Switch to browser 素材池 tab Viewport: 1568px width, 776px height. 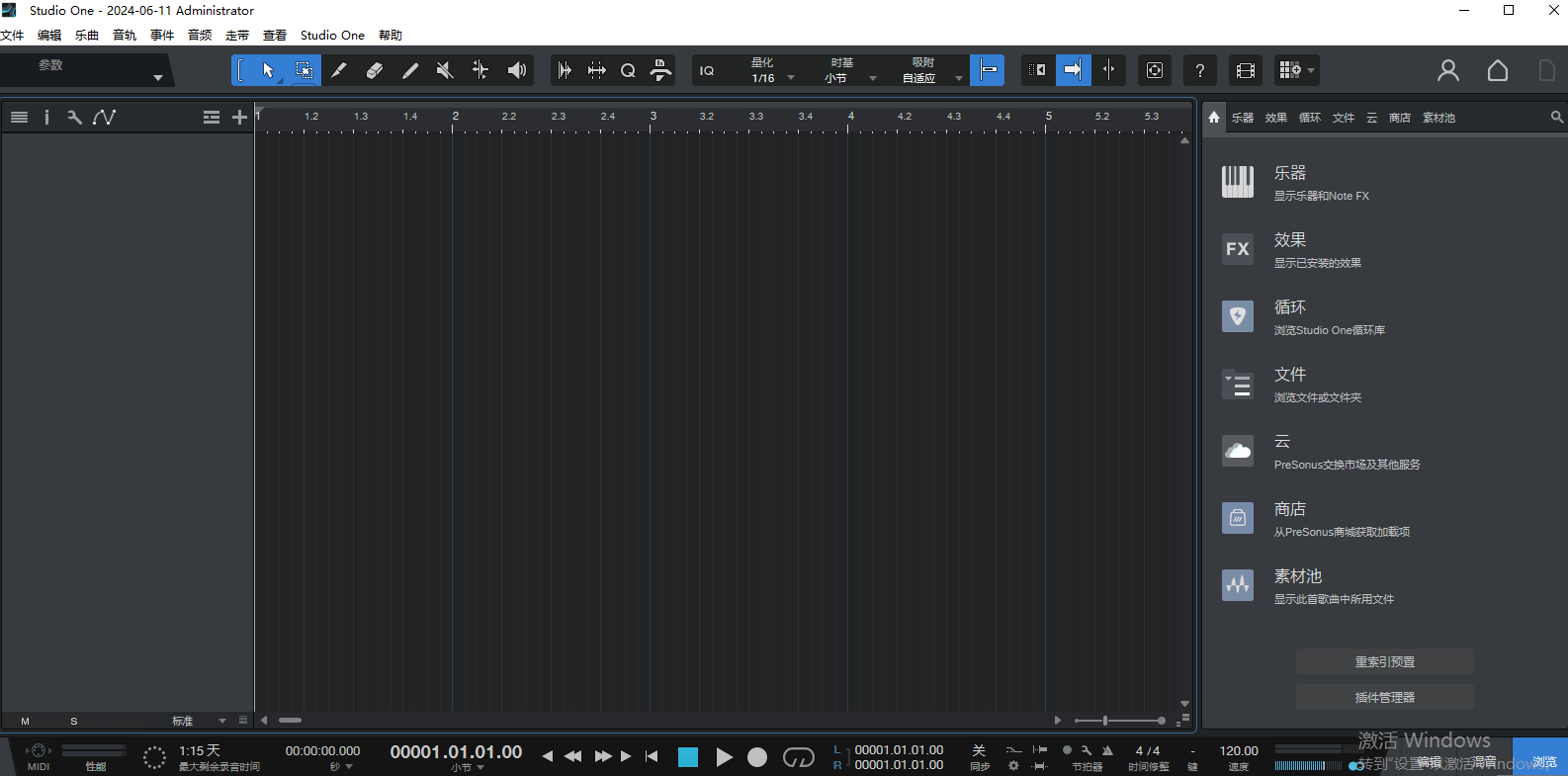click(1438, 118)
